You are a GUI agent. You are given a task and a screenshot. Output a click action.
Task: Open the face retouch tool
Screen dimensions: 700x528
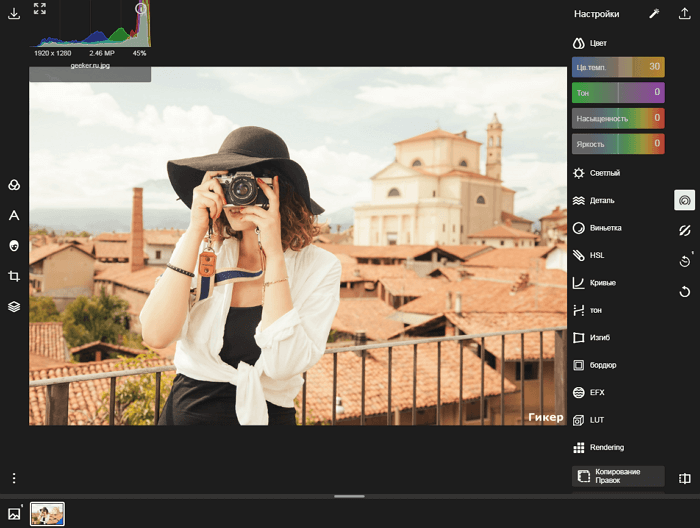tap(14, 245)
